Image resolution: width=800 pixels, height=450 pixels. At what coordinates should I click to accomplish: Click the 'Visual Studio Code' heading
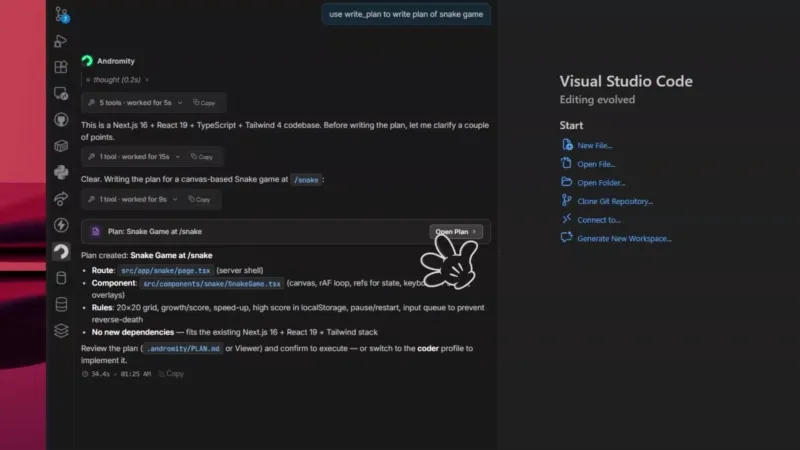(626, 81)
